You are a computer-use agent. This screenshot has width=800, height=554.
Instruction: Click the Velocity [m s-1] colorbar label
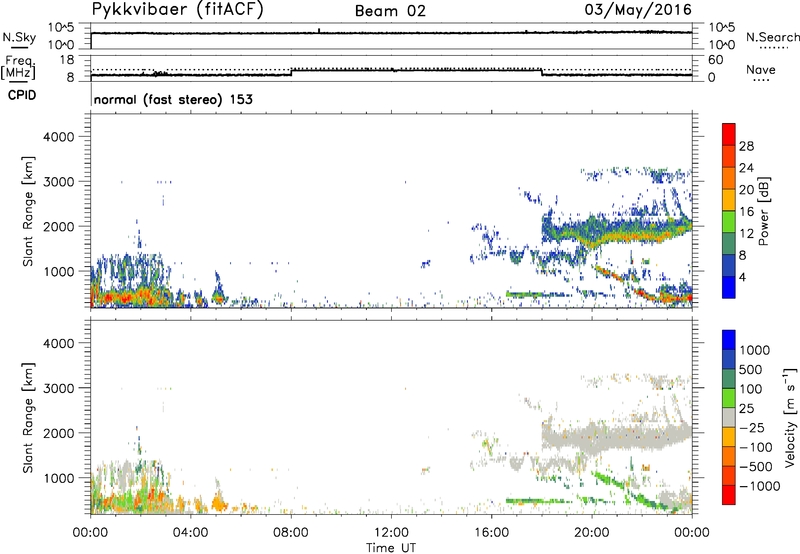click(790, 417)
